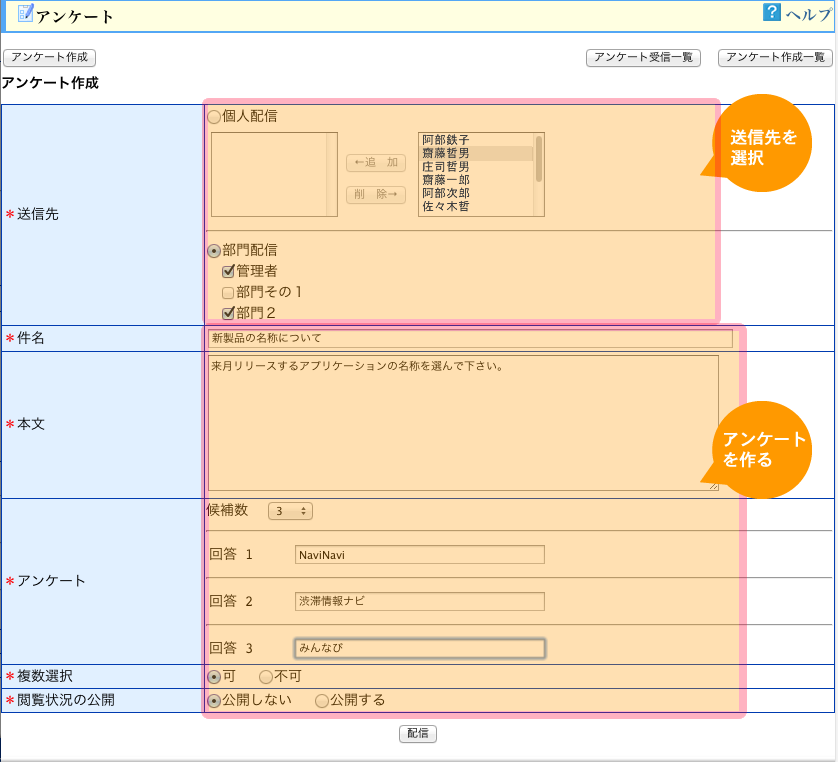Select the 部門配信 radio button
Image resolution: width=838 pixels, height=762 pixels.
(214, 251)
